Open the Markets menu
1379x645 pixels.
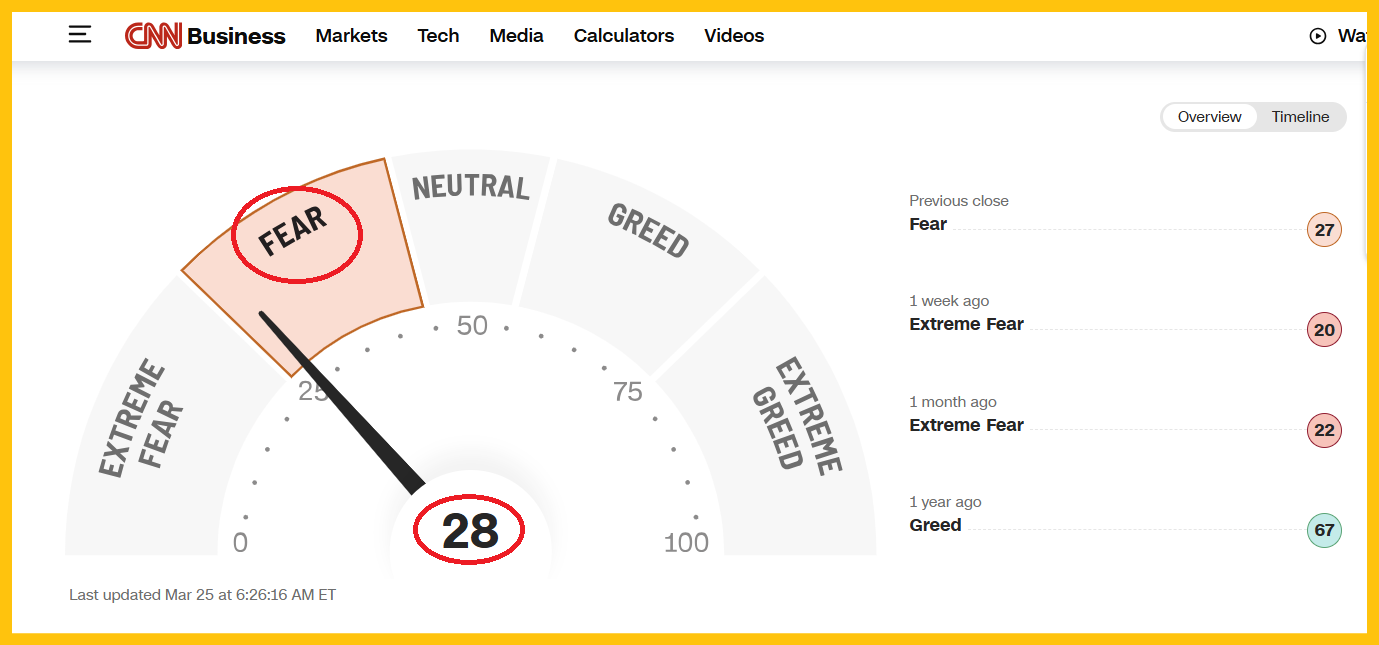point(351,36)
